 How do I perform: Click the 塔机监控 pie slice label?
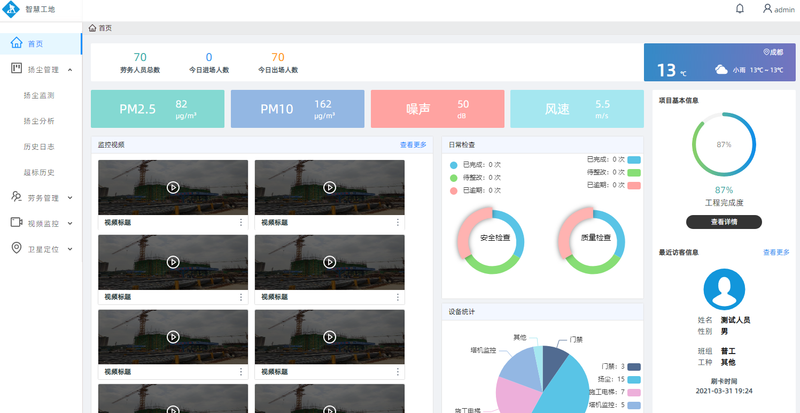483,350
